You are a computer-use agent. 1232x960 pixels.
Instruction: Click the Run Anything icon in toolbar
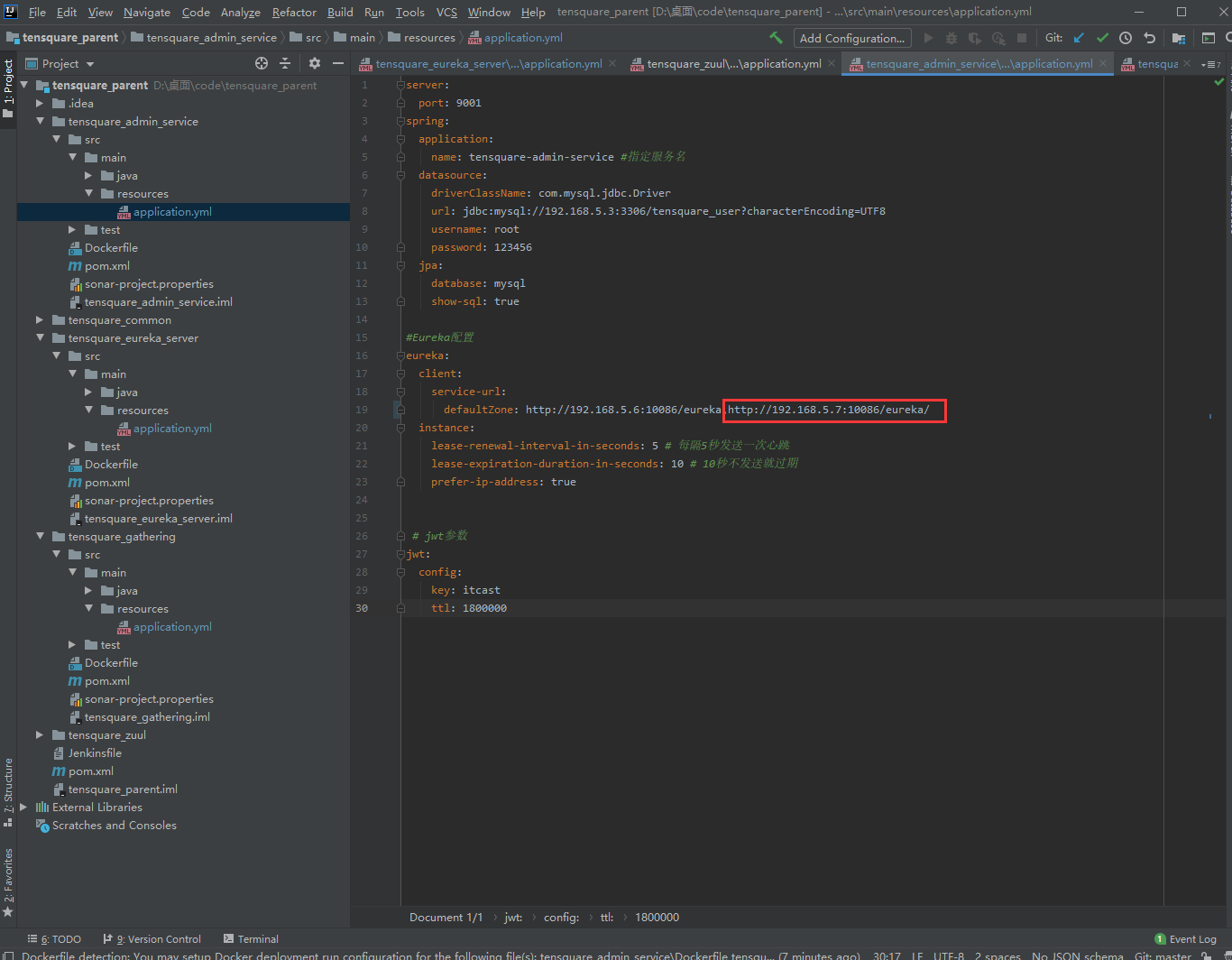[x=1209, y=38]
